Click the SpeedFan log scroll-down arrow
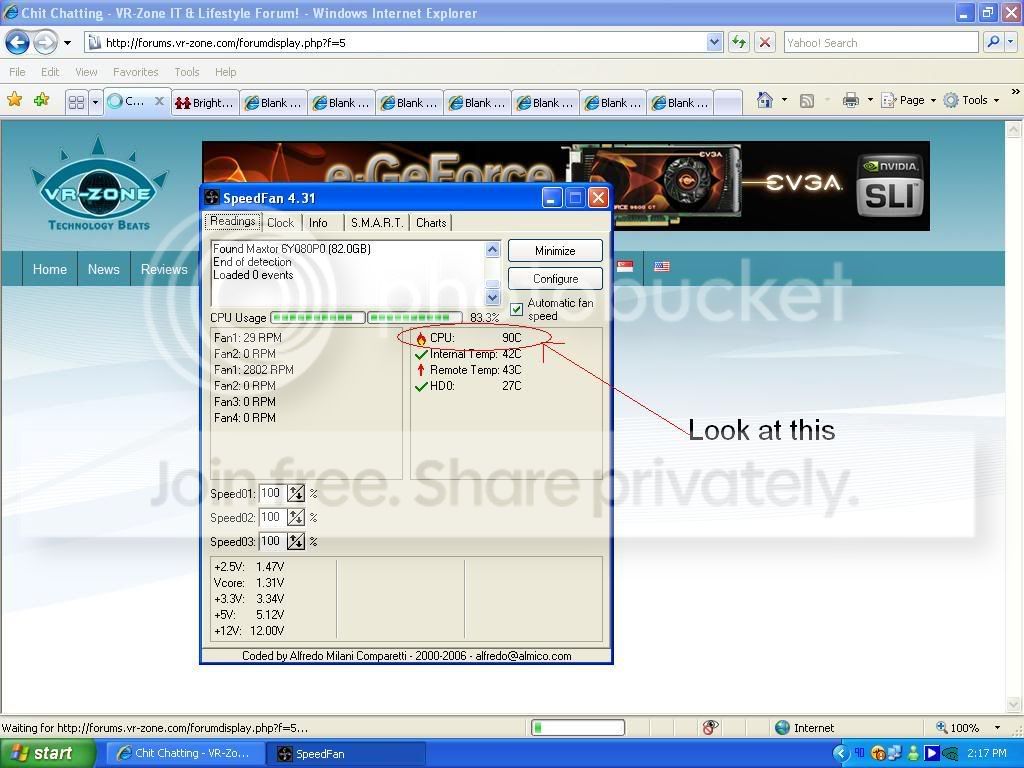The image size is (1024, 768). point(493,297)
